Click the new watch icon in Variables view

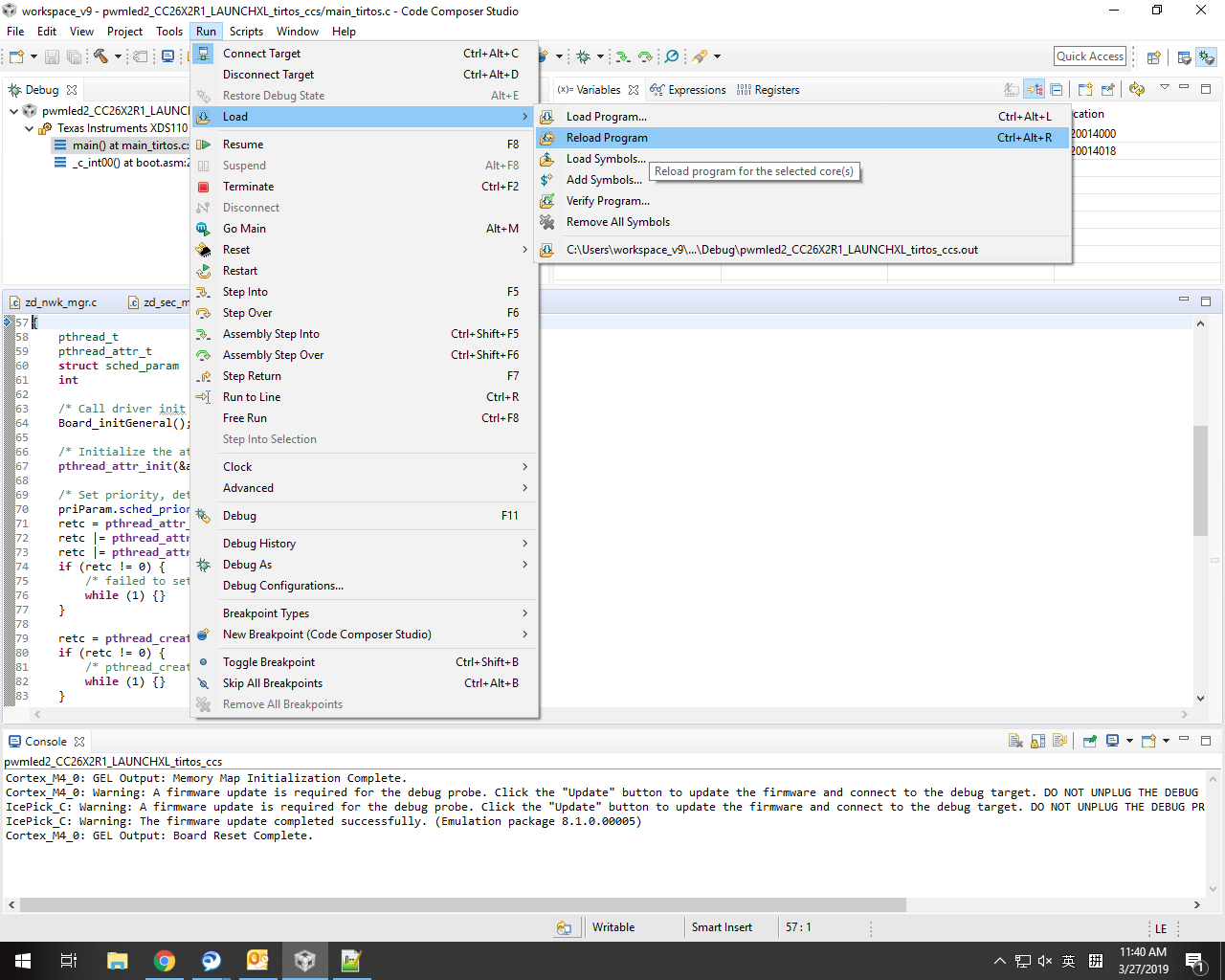point(1085,90)
